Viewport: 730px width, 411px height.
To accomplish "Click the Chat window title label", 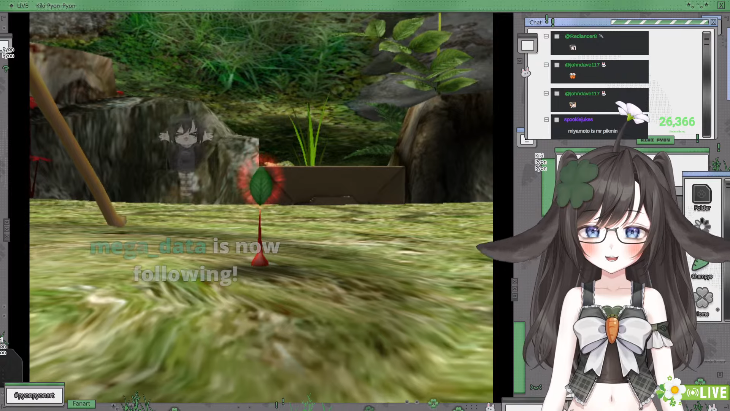I will click(x=535, y=22).
